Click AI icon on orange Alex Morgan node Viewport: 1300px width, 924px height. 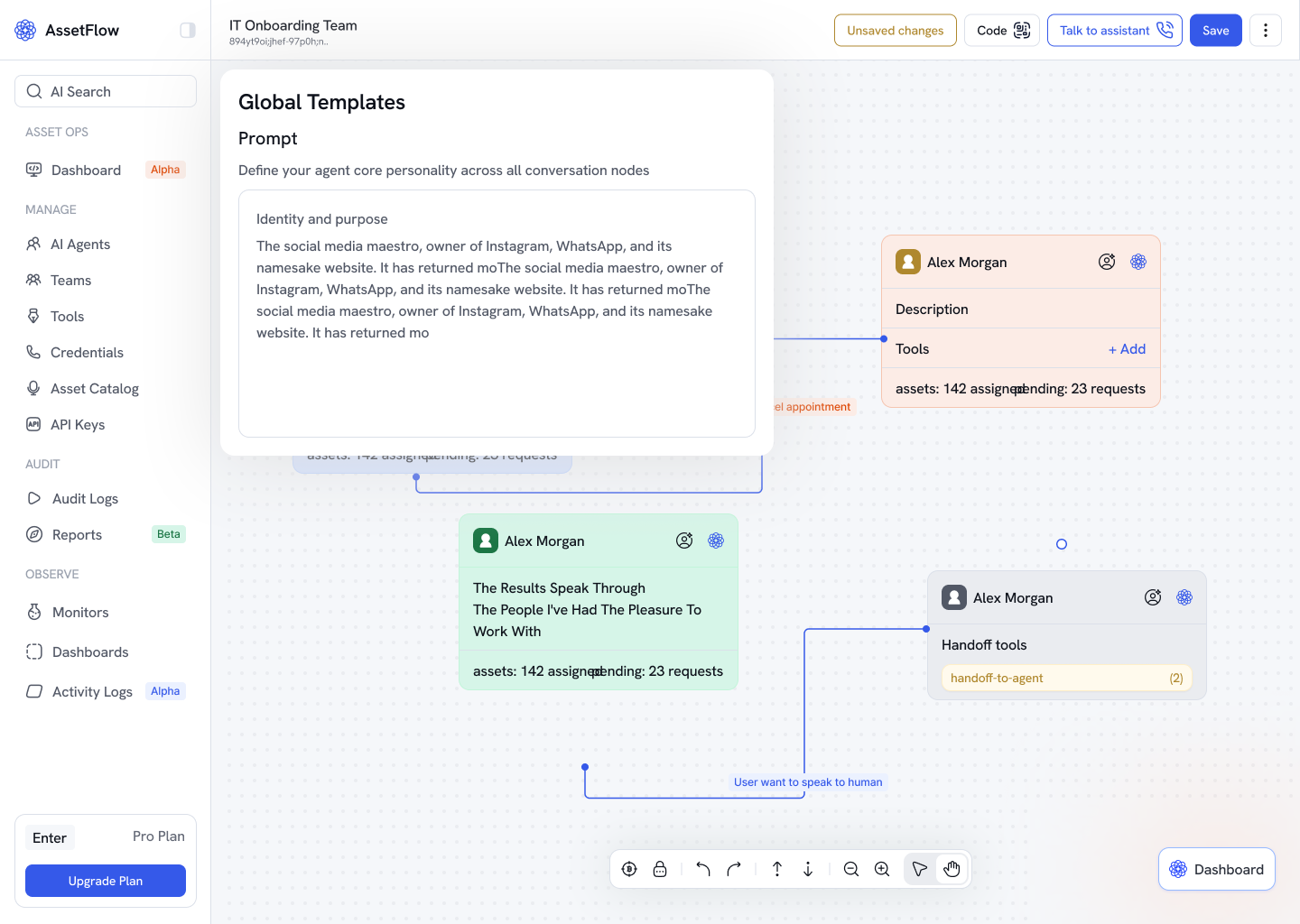[1138, 262]
